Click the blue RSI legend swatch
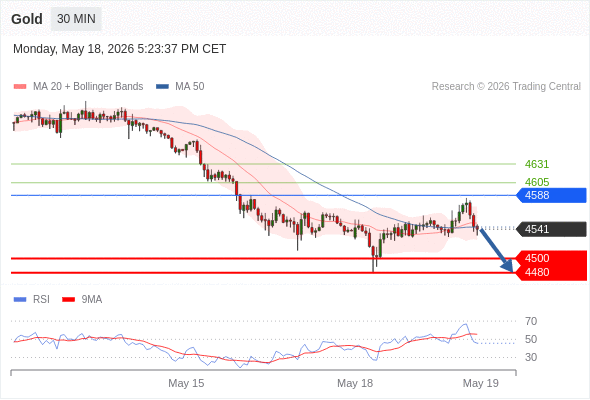The image size is (590, 400). pyautogui.click(x=20, y=300)
